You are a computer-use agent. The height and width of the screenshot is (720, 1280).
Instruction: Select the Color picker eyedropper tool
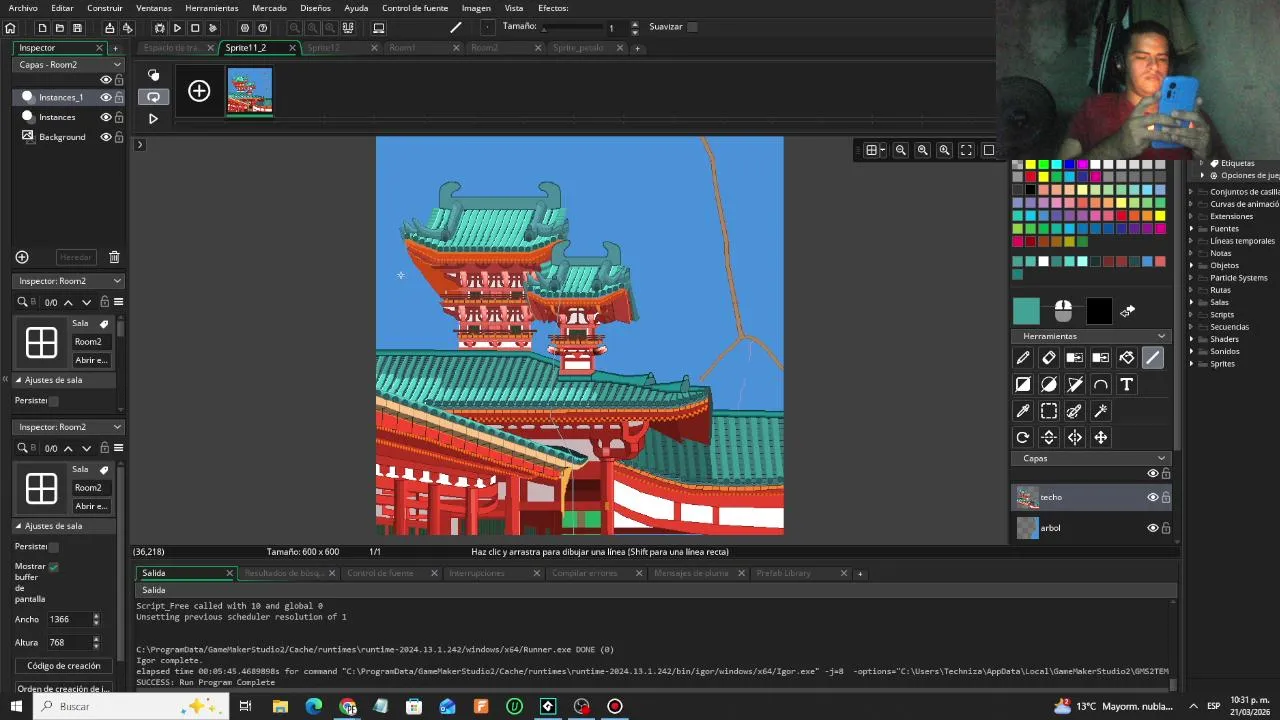click(1023, 411)
